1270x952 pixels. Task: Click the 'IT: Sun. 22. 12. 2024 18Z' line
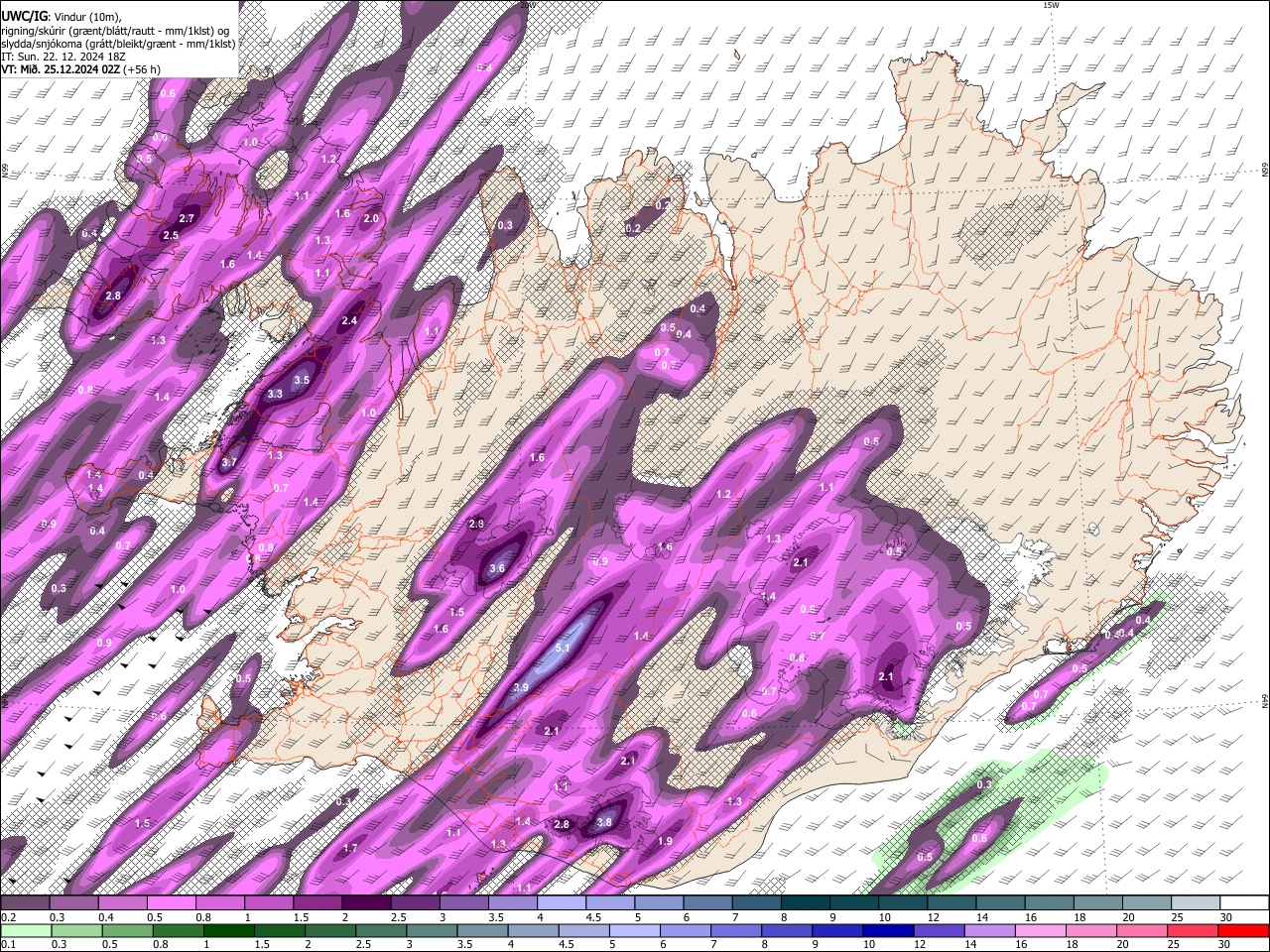pos(63,57)
